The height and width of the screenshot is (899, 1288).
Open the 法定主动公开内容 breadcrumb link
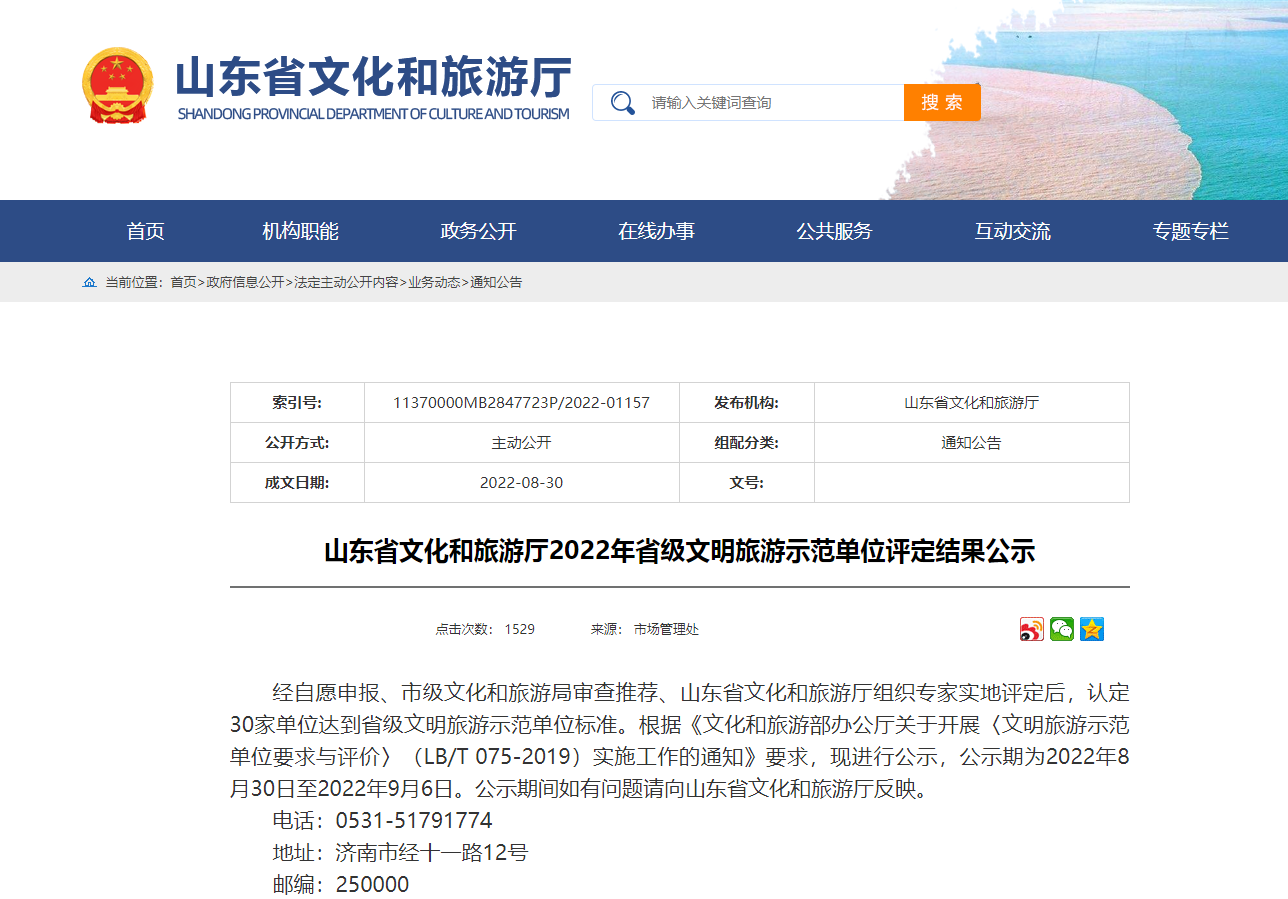coord(346,283)
